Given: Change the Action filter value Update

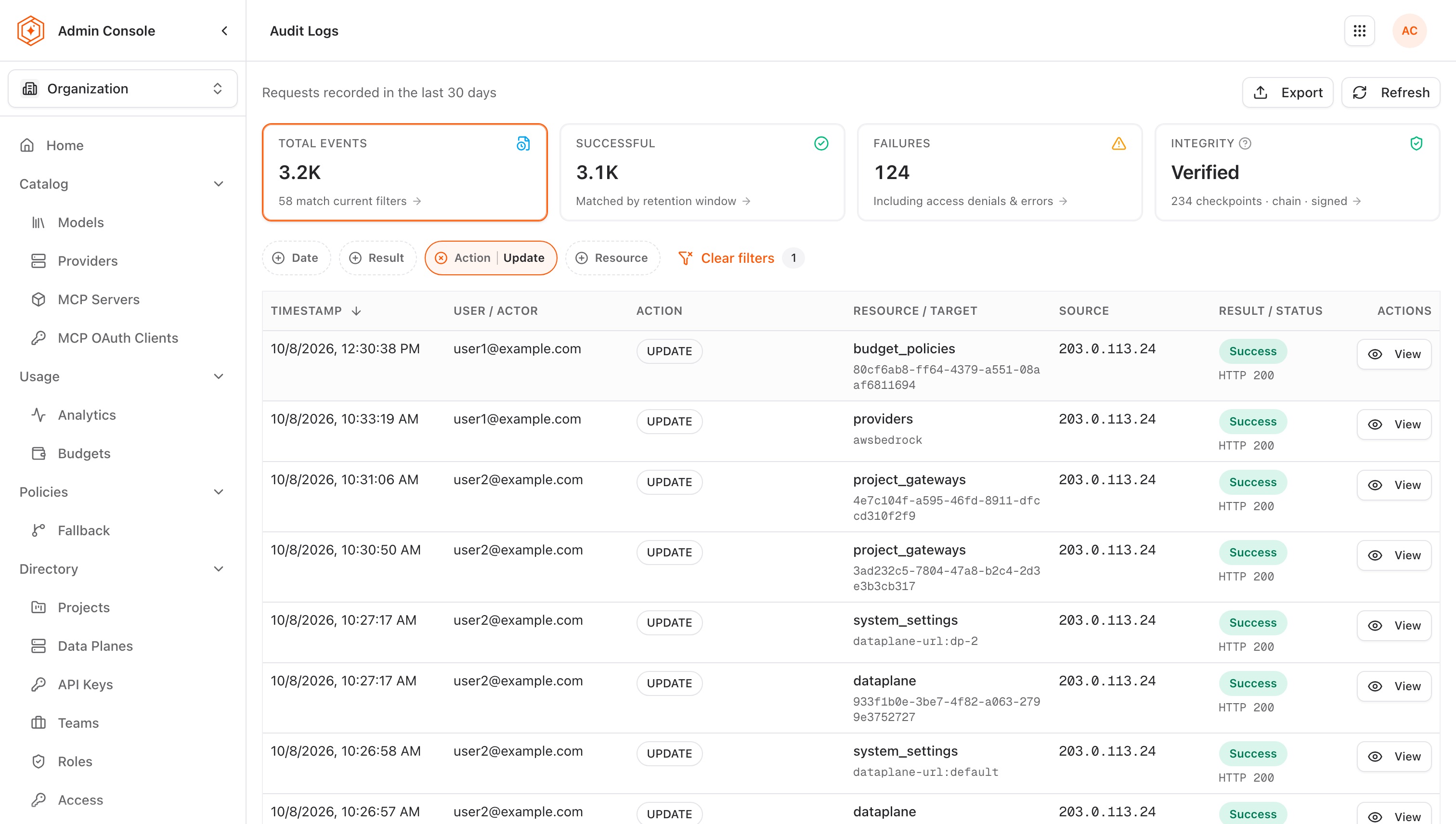Looking at the screenshot, I should pos(524,258).
